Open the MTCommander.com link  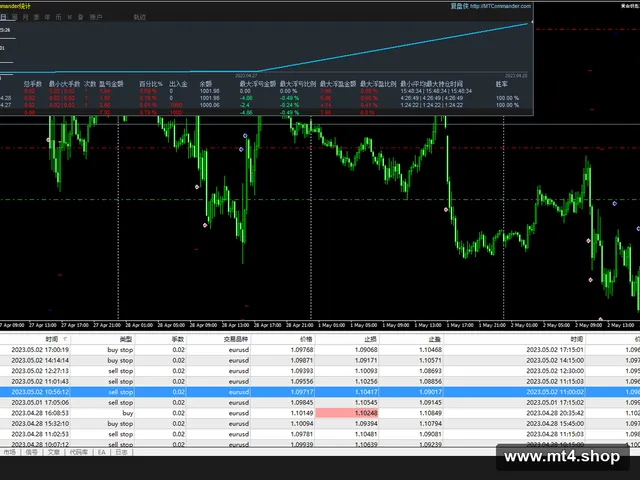coord(500,6)
